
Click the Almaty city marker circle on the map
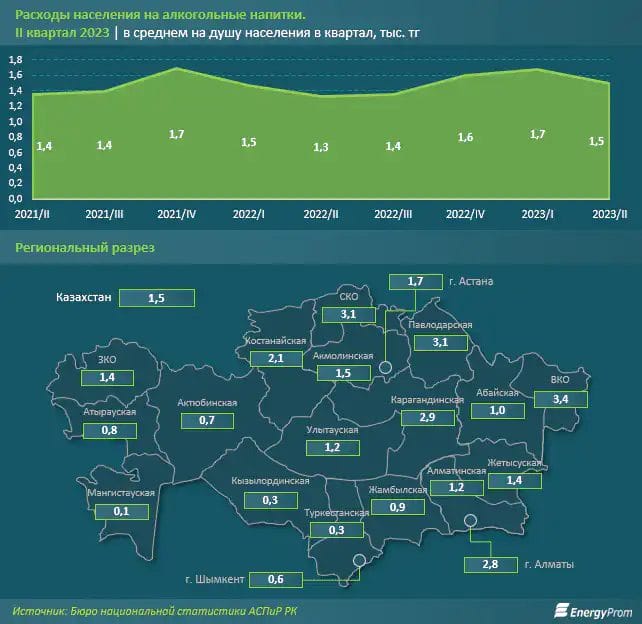click(x=471, y=519)
